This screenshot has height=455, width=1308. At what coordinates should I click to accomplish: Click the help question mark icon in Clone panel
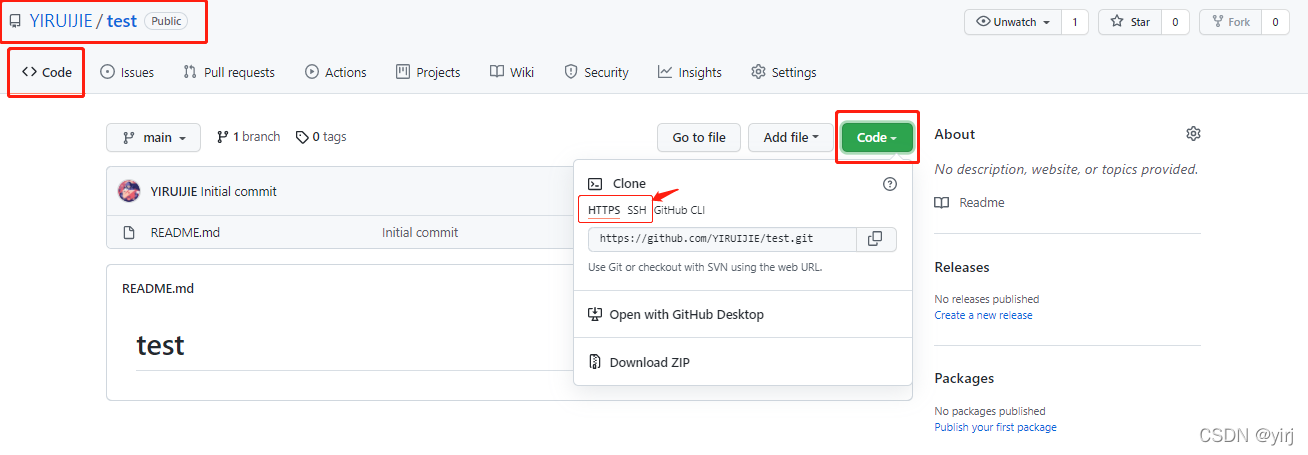(890, 184)
